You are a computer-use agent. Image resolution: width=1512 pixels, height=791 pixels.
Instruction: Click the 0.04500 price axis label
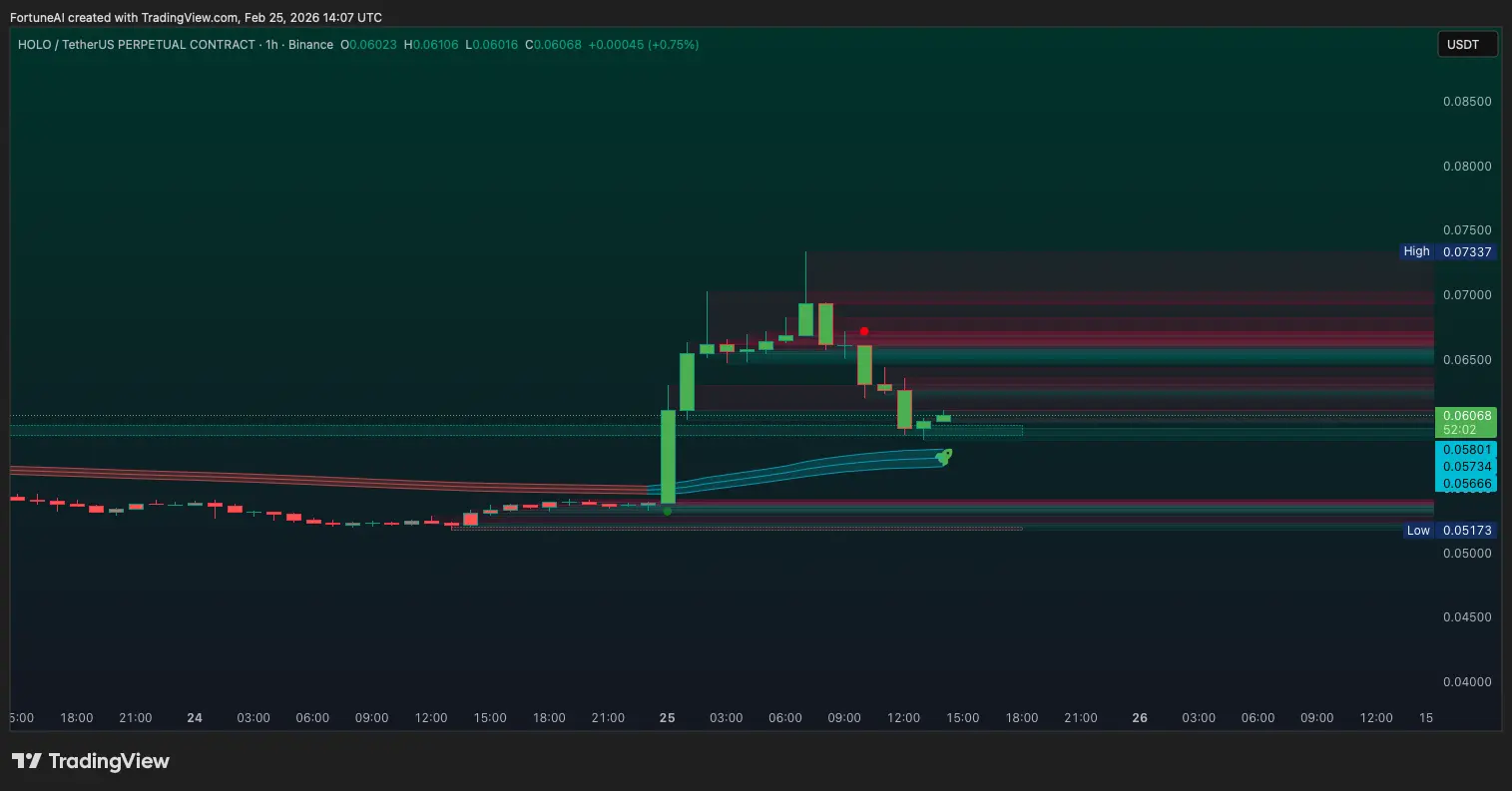(1467, 617)
